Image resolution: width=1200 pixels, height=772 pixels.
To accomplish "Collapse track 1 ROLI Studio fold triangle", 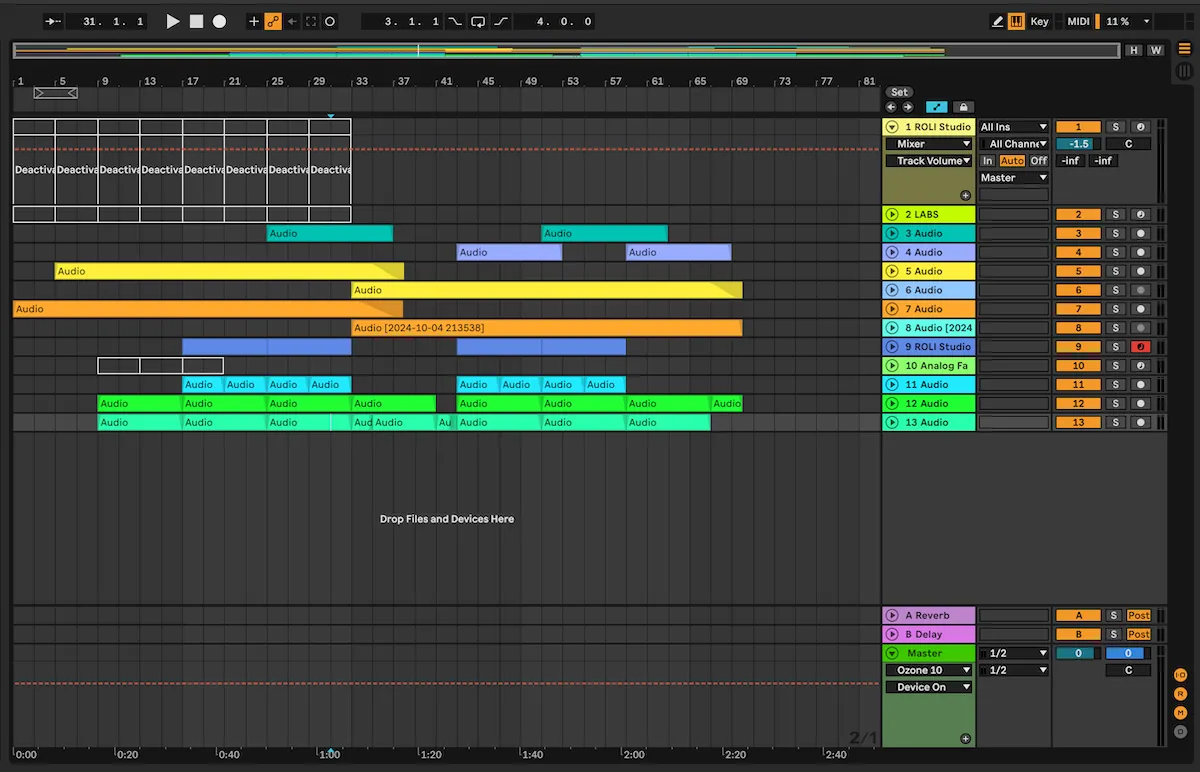I will pos(893,127).
